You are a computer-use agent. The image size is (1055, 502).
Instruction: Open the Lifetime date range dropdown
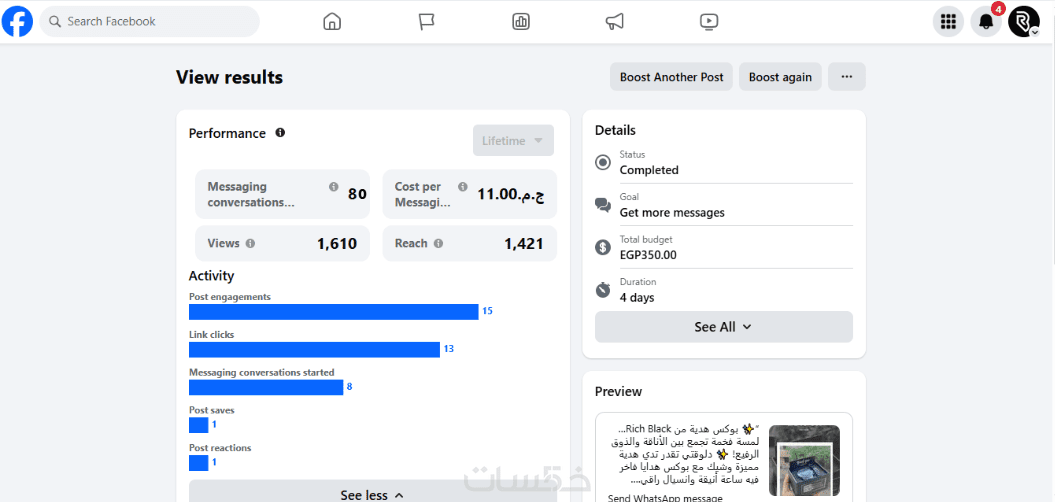point(513,141)
